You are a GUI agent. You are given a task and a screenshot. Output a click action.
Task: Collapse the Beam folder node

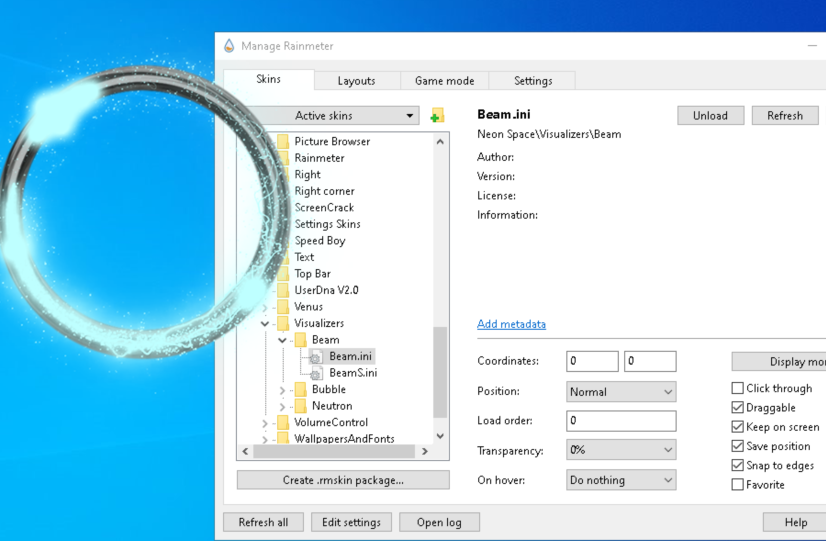282,340
